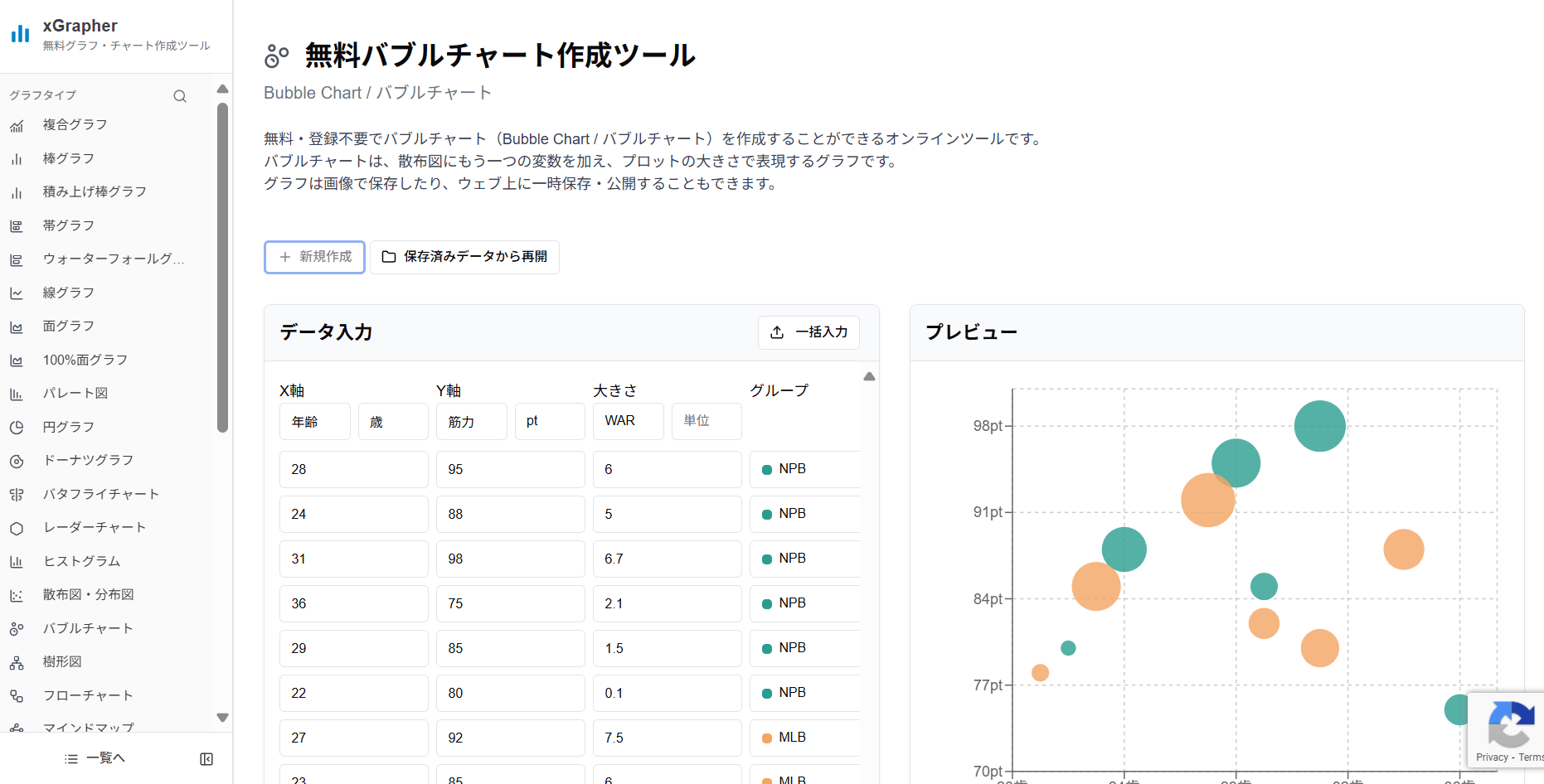Click the xGrapher logo icon

19,33
